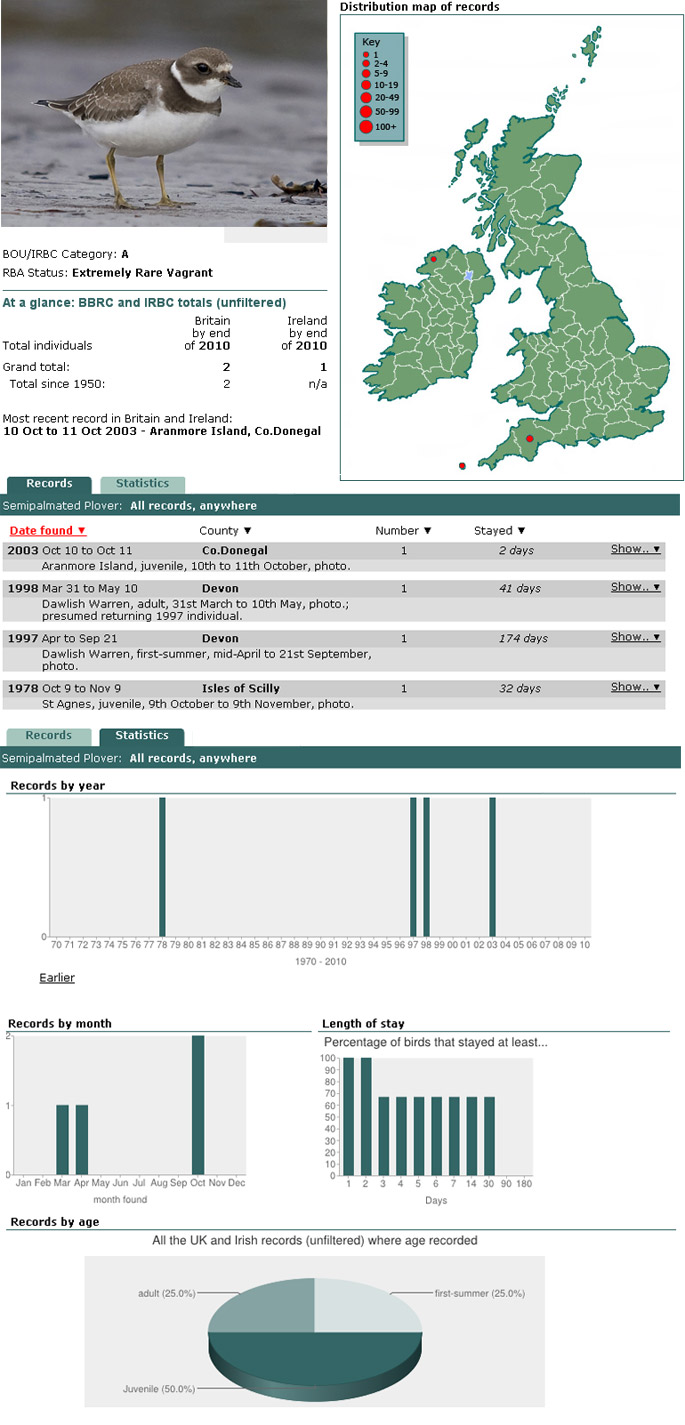Click the April bar in month chart

[82, 1140]
